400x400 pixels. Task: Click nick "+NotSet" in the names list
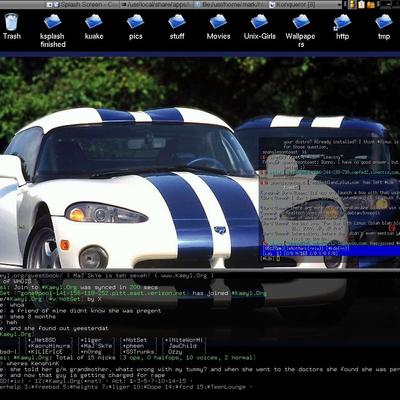135,340
